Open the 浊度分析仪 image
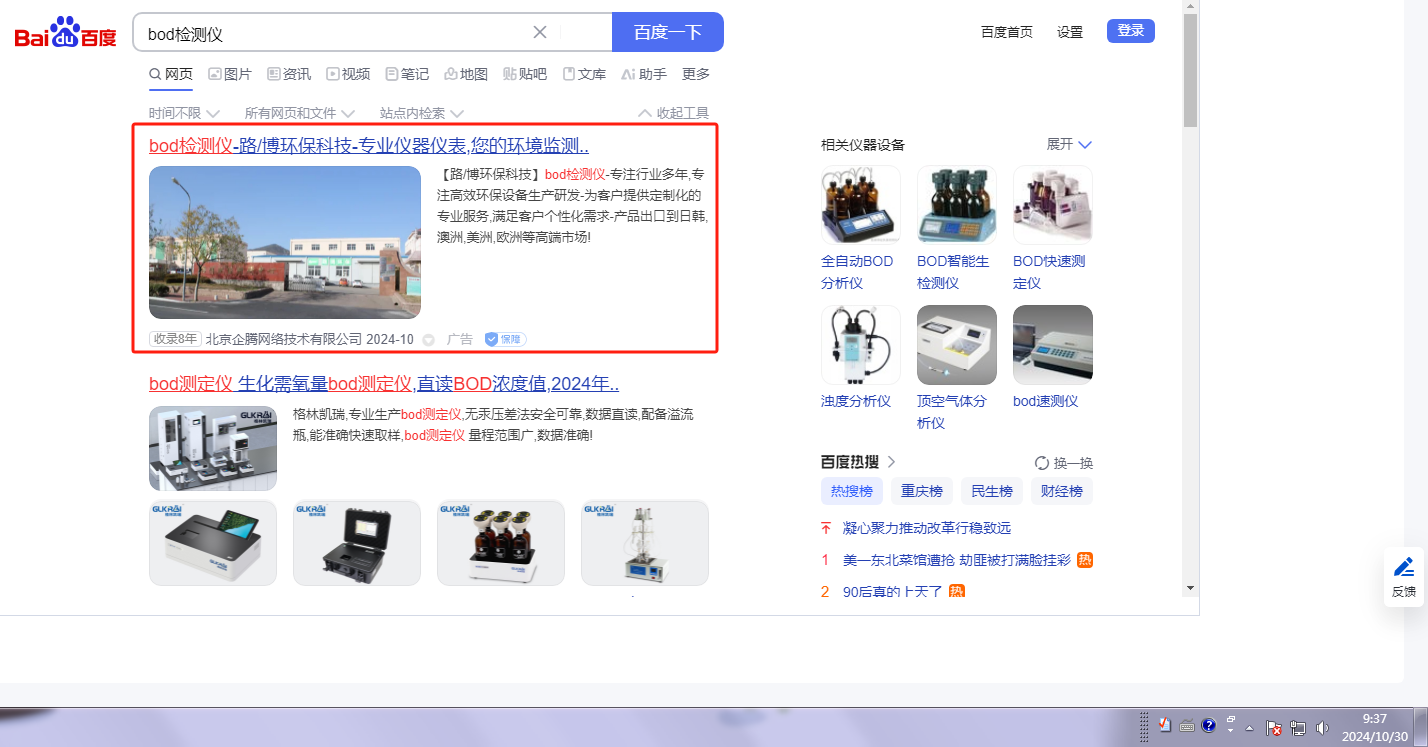The image size is (1428, 747). [861, 345]
